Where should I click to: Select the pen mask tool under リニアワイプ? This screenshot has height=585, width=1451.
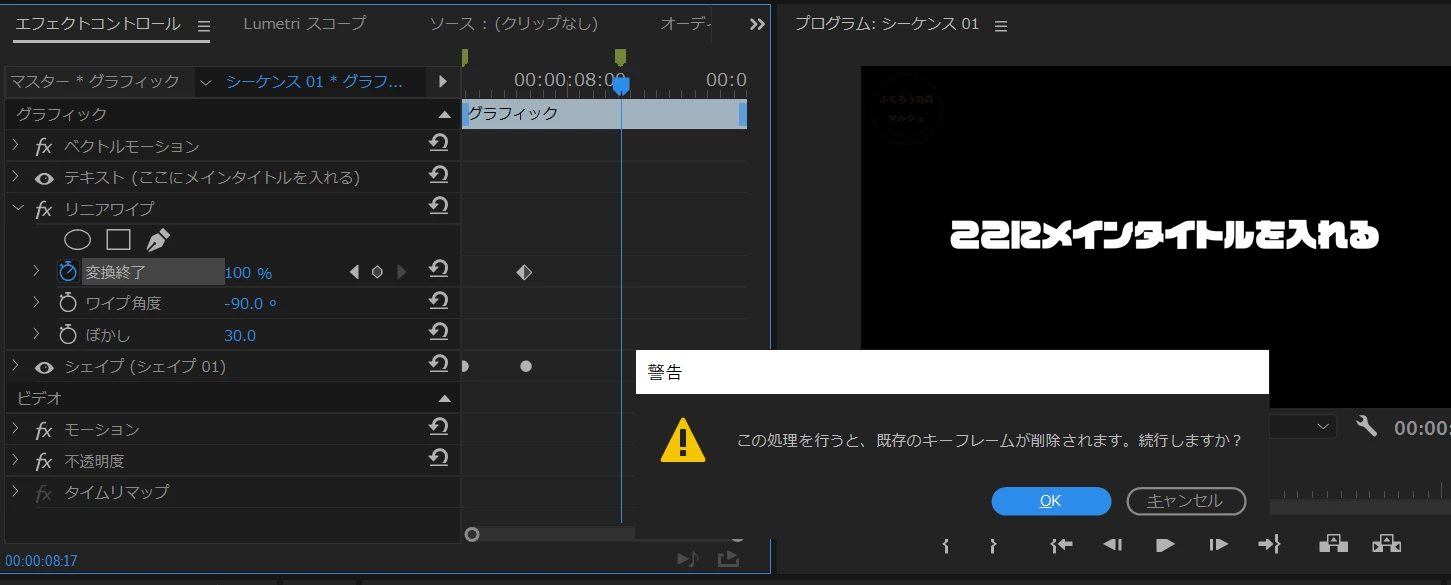(158, 240)
